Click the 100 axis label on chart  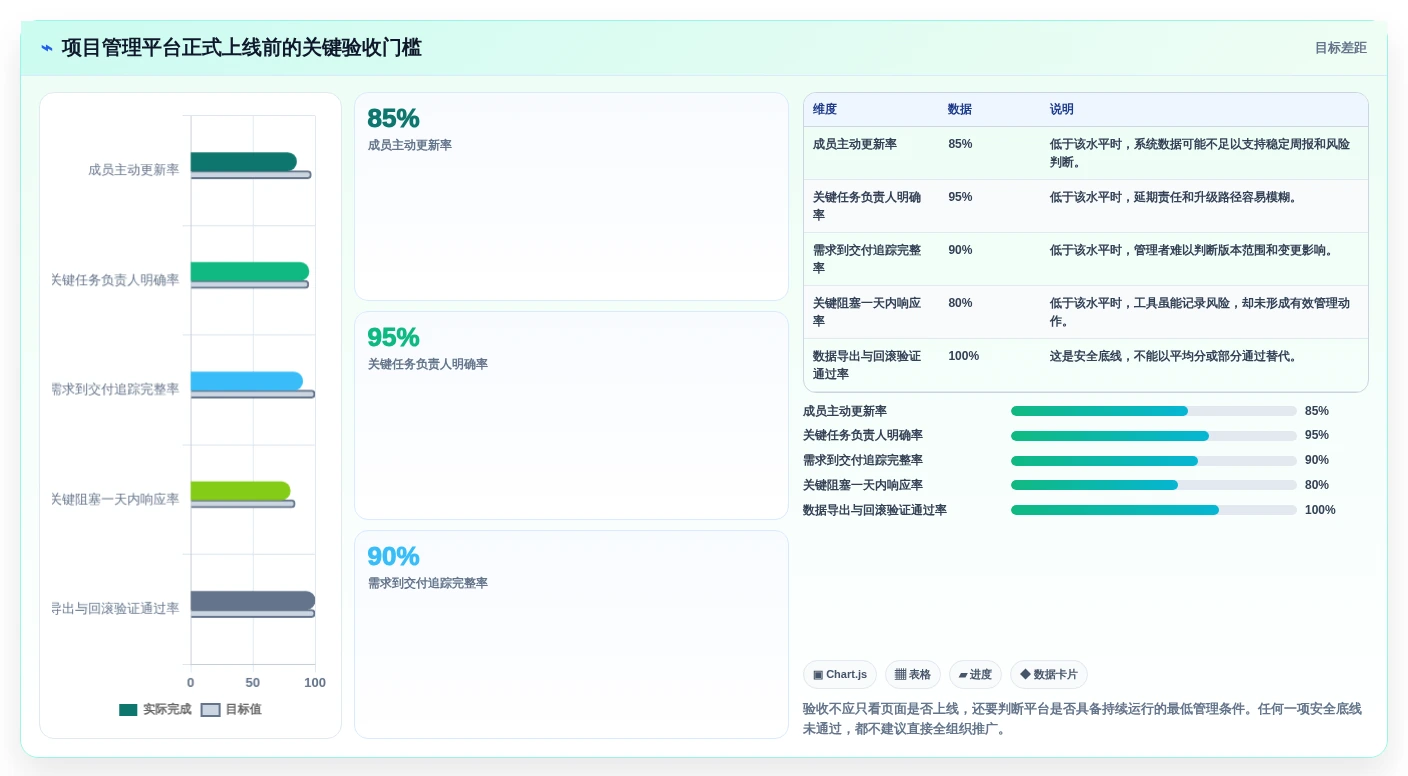tap(315, 683)
